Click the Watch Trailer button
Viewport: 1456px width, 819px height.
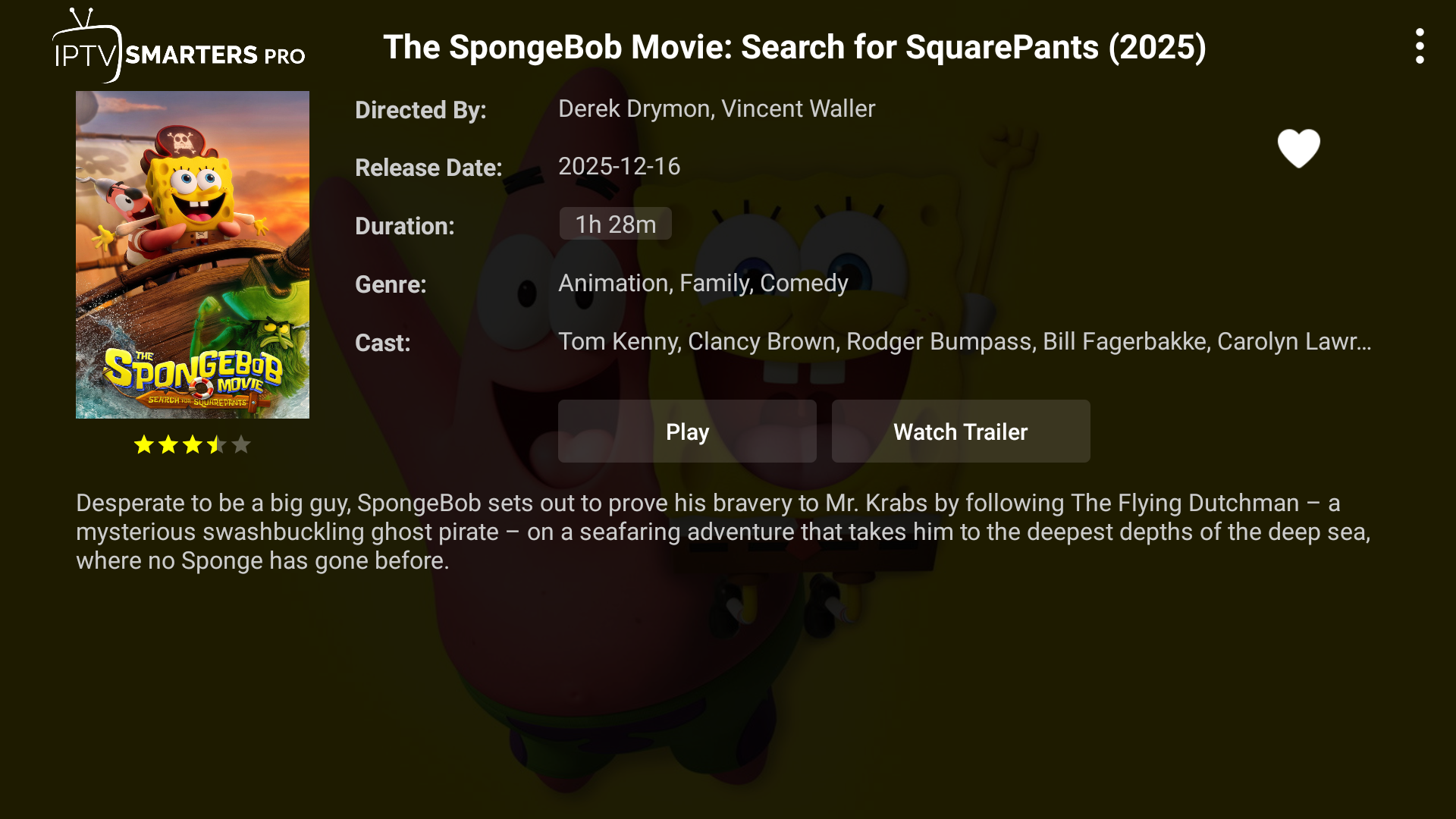(960, 431)
